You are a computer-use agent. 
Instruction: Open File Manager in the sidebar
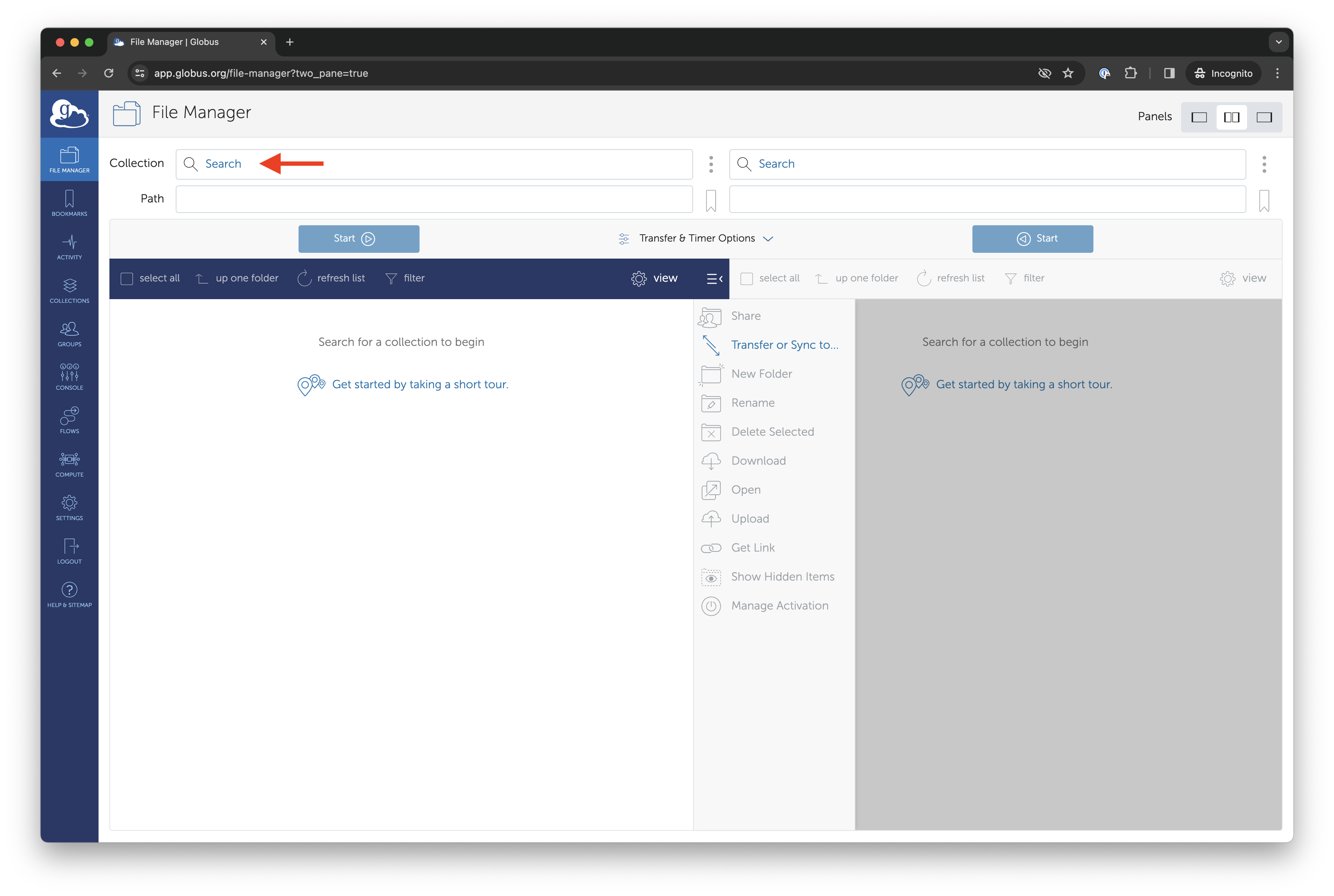(69, 159)
